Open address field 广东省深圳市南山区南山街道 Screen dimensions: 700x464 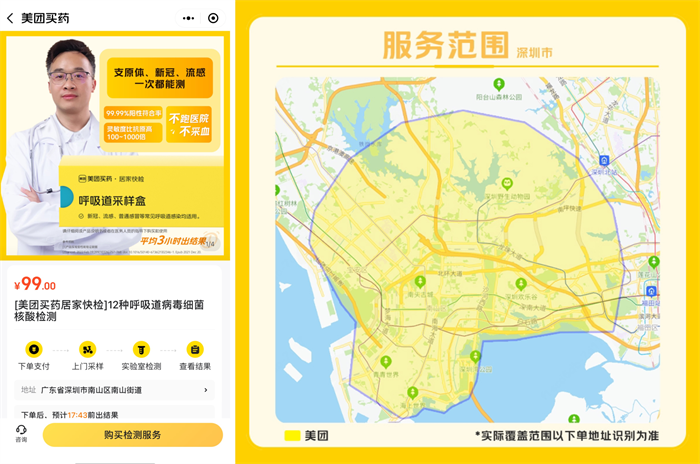pyautogui.click(x=114, y=390)
